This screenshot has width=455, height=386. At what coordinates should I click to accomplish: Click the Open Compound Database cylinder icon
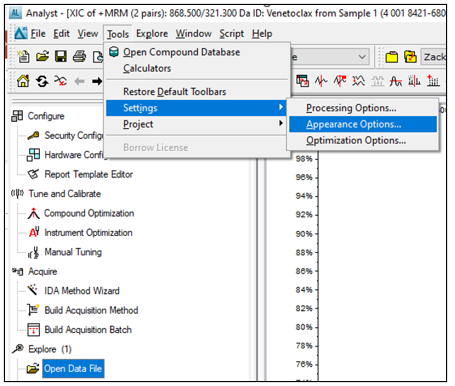pos(114,52)
